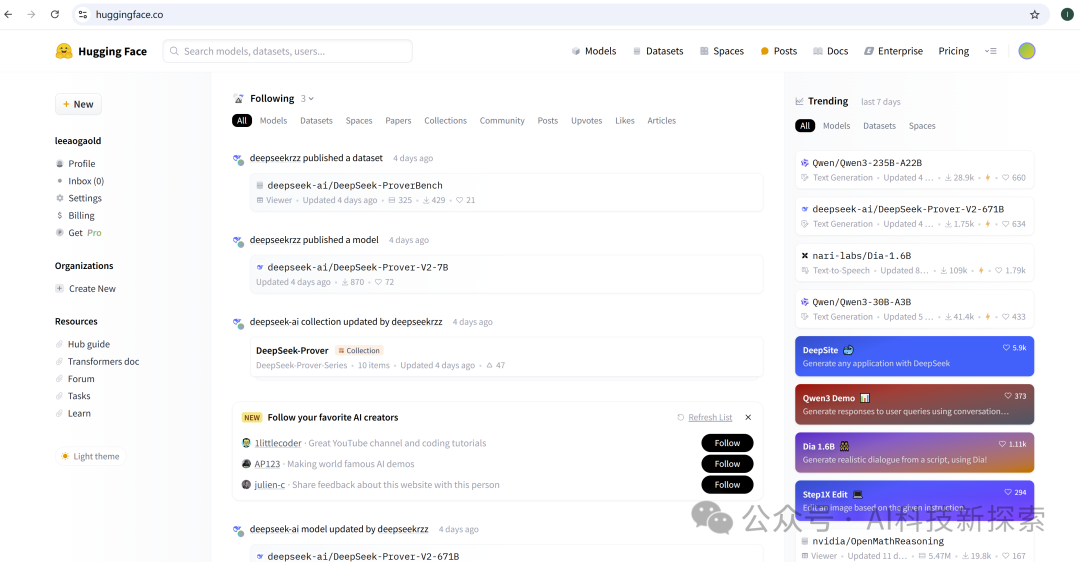Image resolution: width=1080 pixels, height=562 pixels.
Task: Open Datasets in top navigation
Action: point(658,51)
